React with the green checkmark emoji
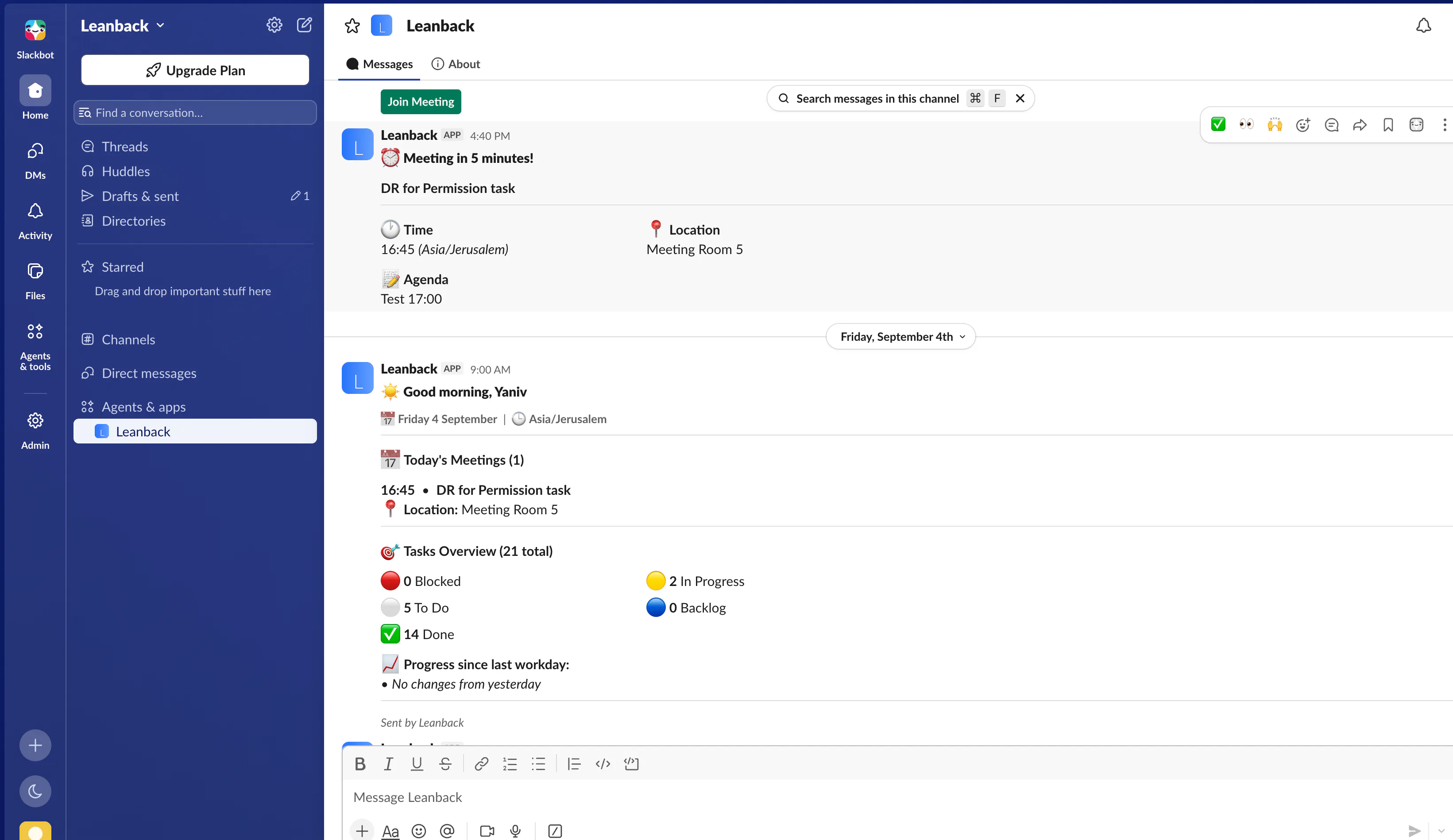The width and height of the screenshot is (1453, 840). point(1218,124)
